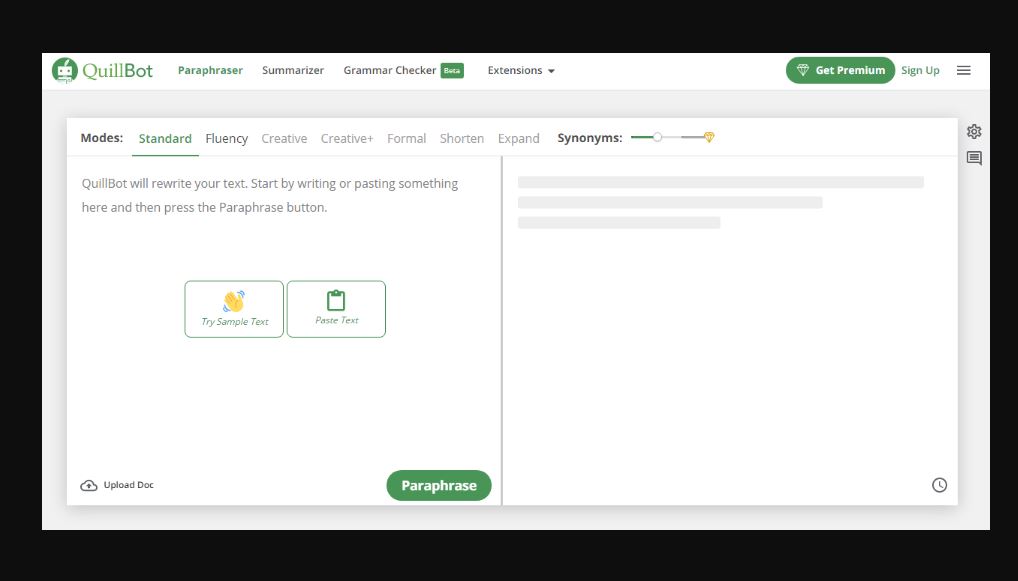Click the premium diamond on synonyms slider
The image size is (1018, 581).
[709, 137]
